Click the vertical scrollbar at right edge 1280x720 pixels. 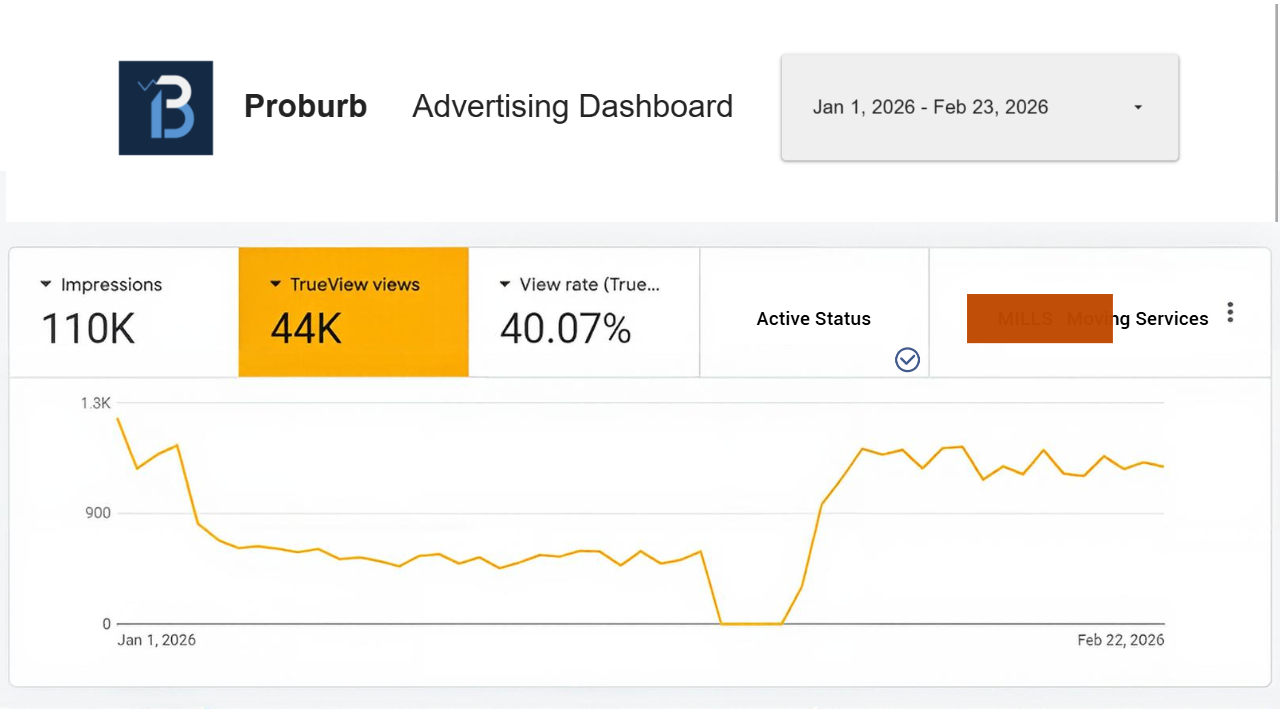[x=1276, y=110]
